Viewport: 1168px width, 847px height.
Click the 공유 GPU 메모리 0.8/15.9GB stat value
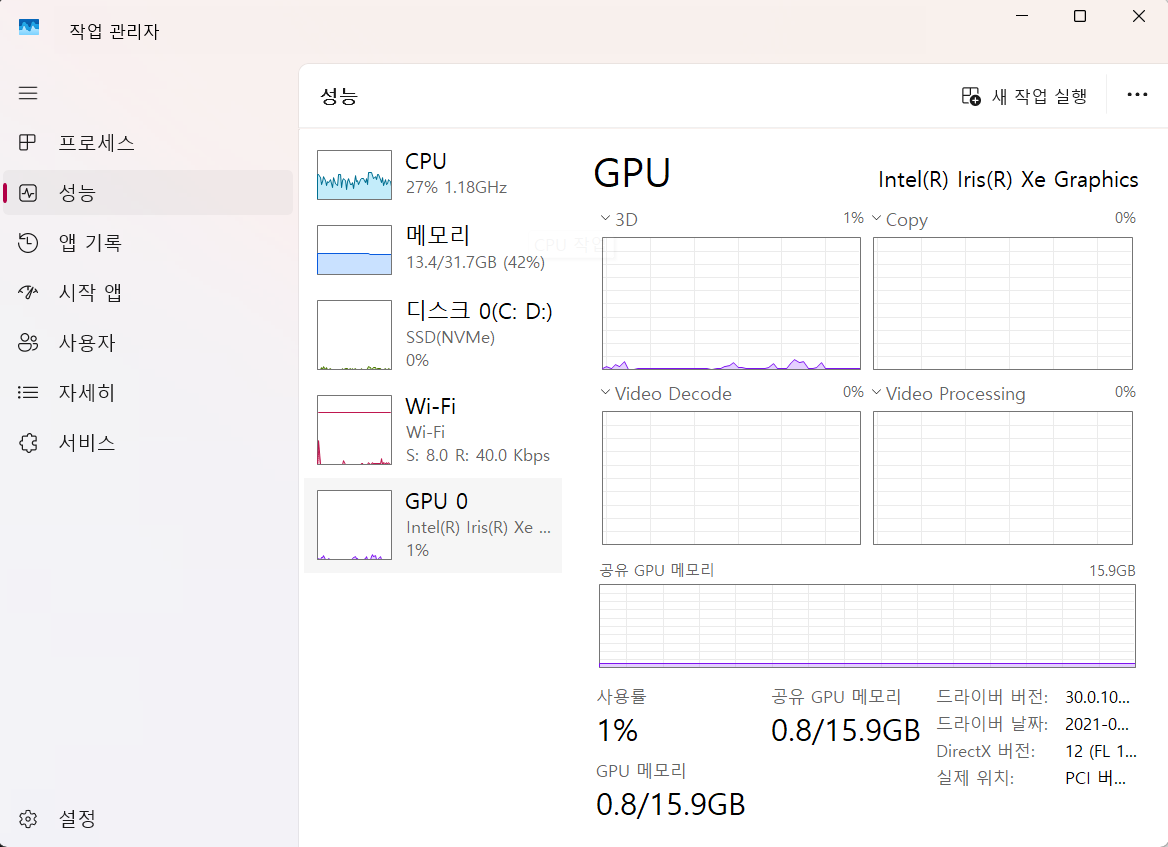pyautogui.click(x=845, y=731)
